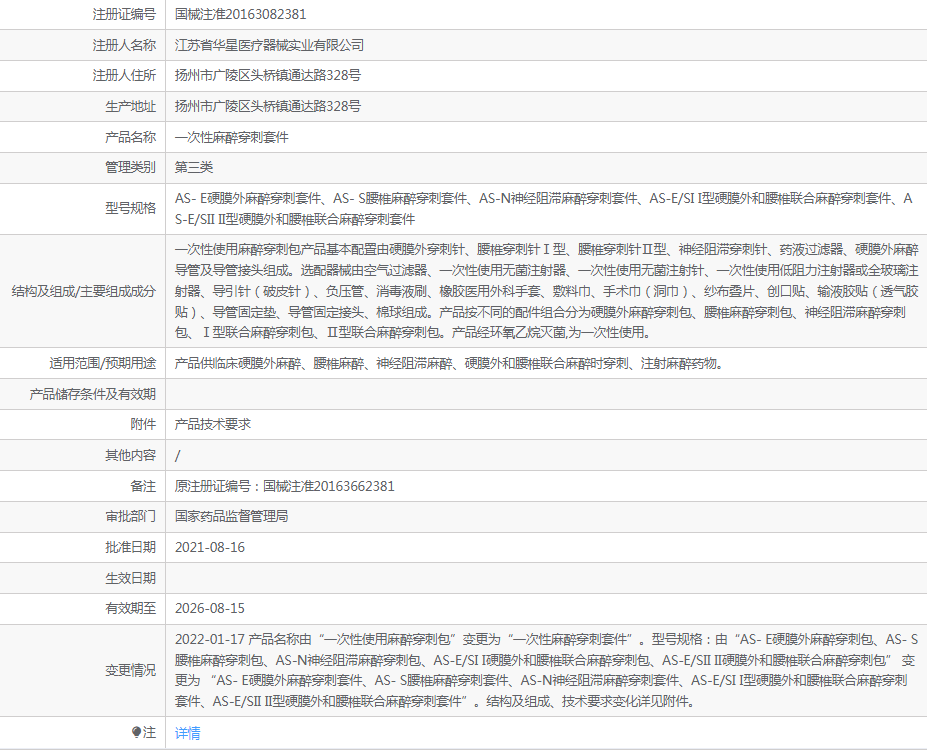
Task: Click the 适用范围/预期用途 row label
Action: tap(103, 363)
